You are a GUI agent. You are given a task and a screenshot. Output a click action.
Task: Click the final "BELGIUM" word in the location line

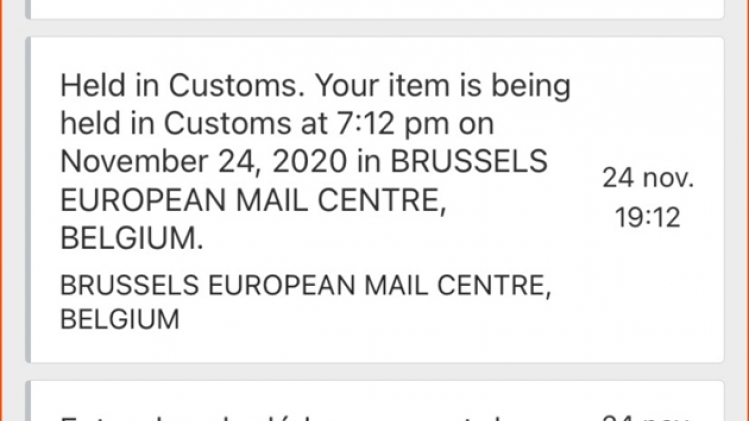point(120,320)
